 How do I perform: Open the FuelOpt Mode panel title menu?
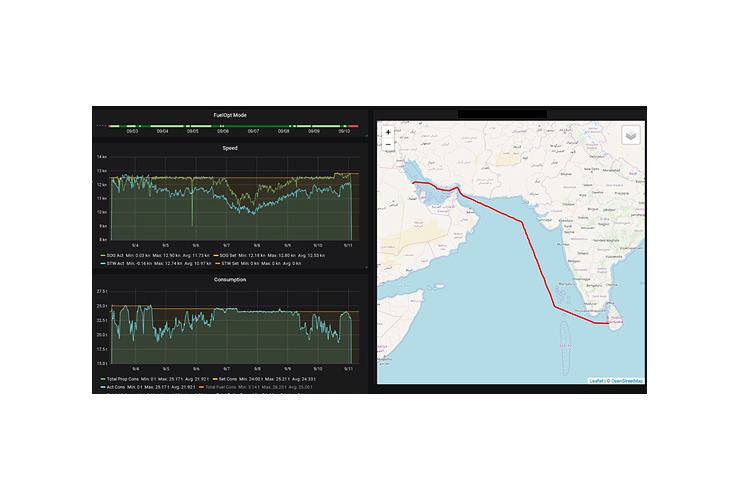230,115
